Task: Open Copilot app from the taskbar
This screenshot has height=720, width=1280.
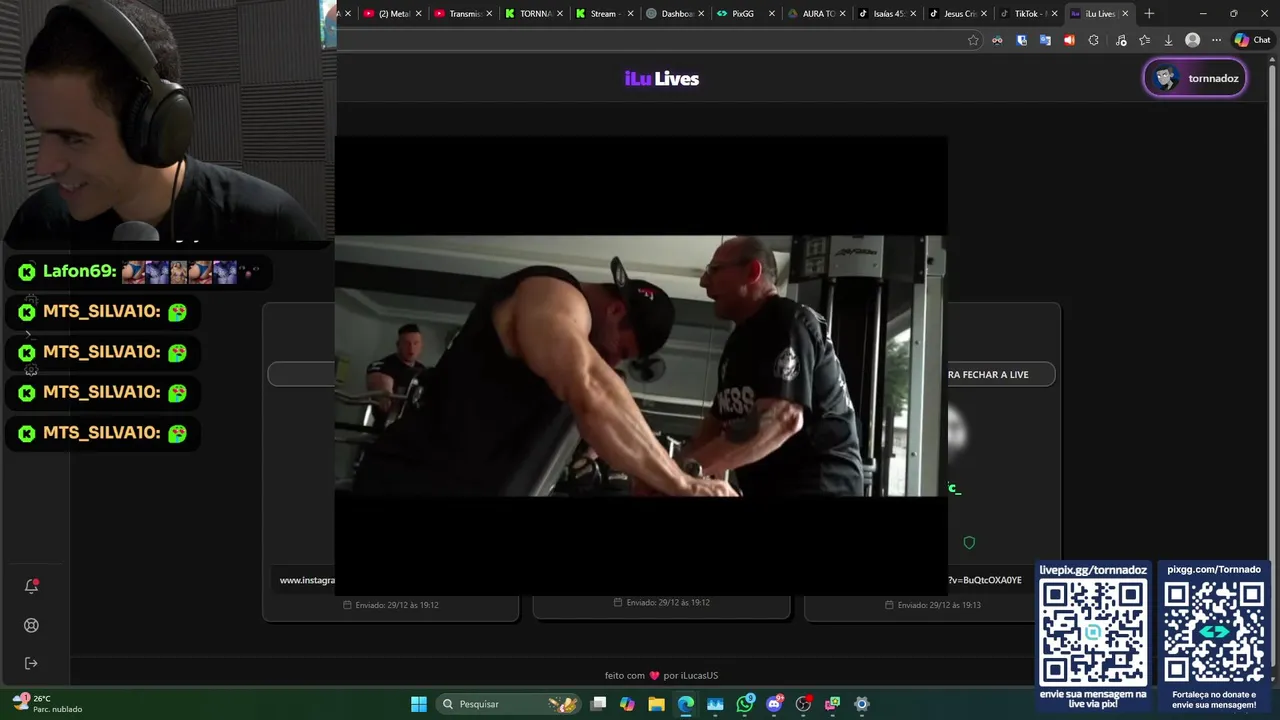Action: (627, 704)
